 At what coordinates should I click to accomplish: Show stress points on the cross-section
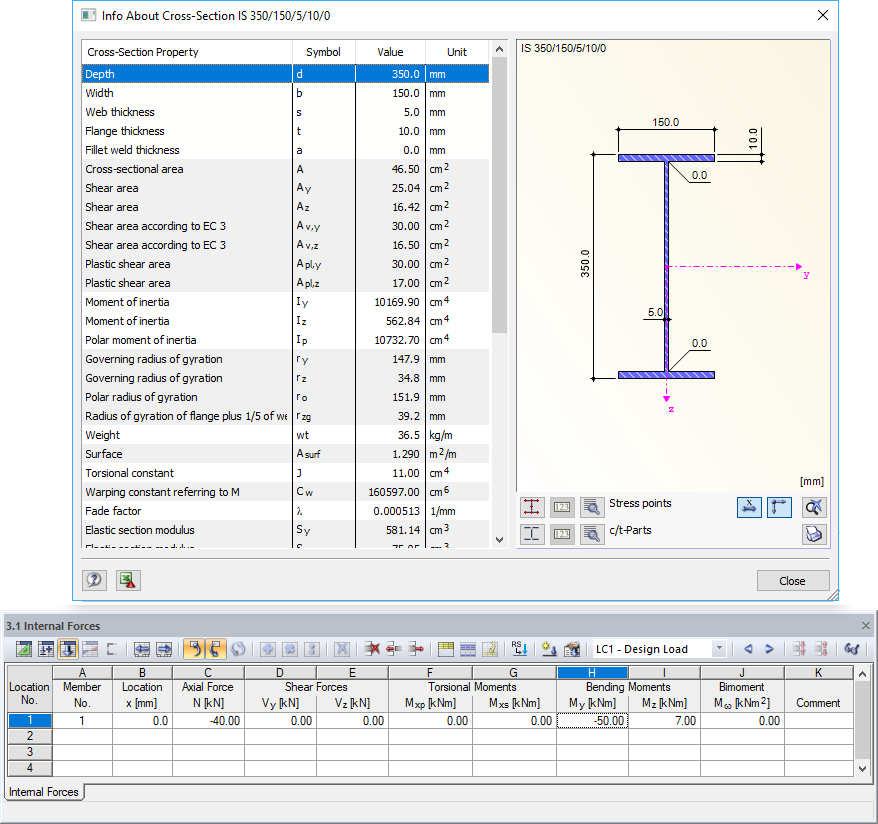531,507
